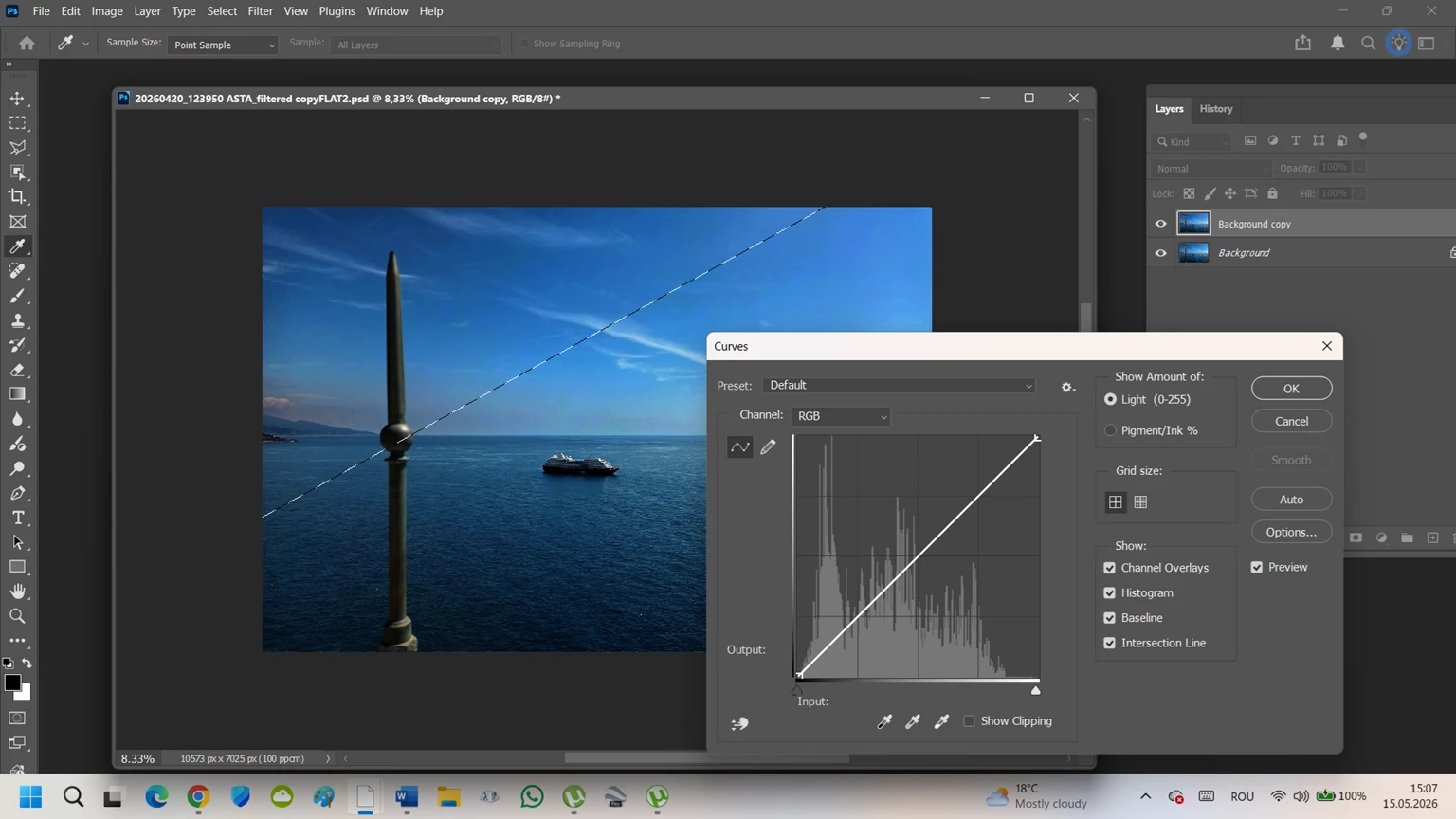Select the Crop tool
The image size is (1456, 819).
pyautogui.click(x=17, y=197)
